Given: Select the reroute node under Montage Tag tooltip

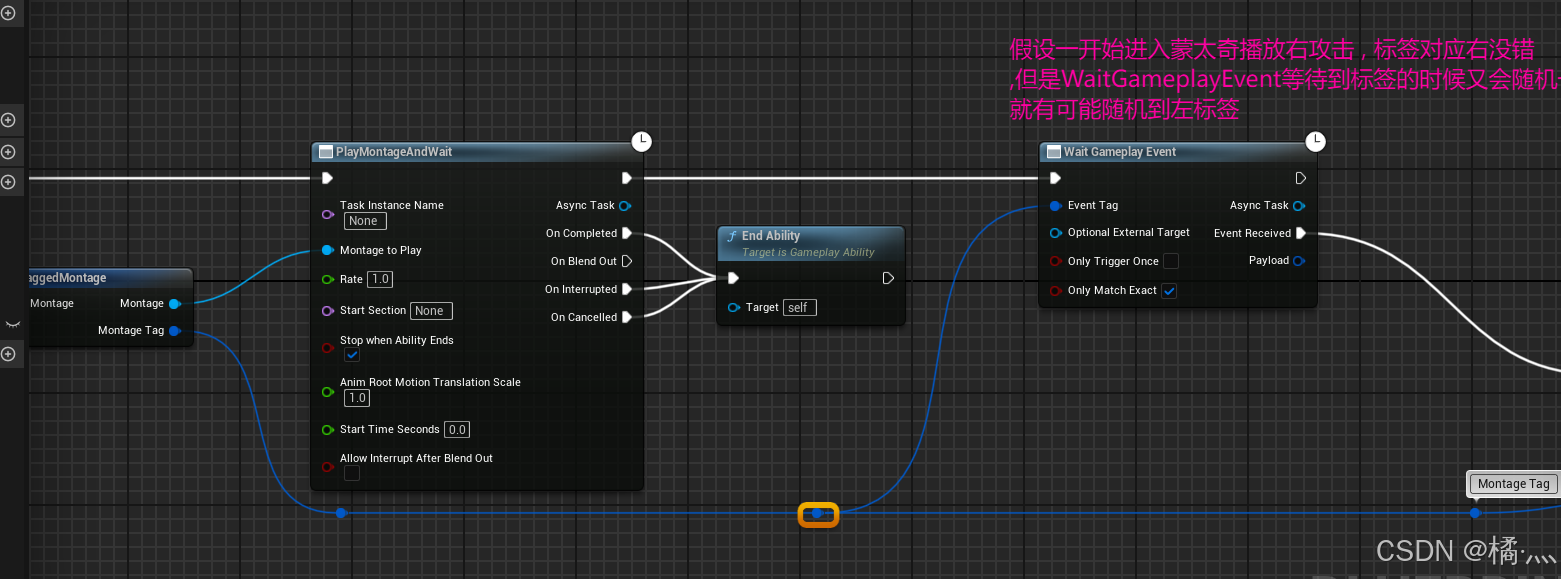Looking at the screenshot, I should tap(1474, 513).
